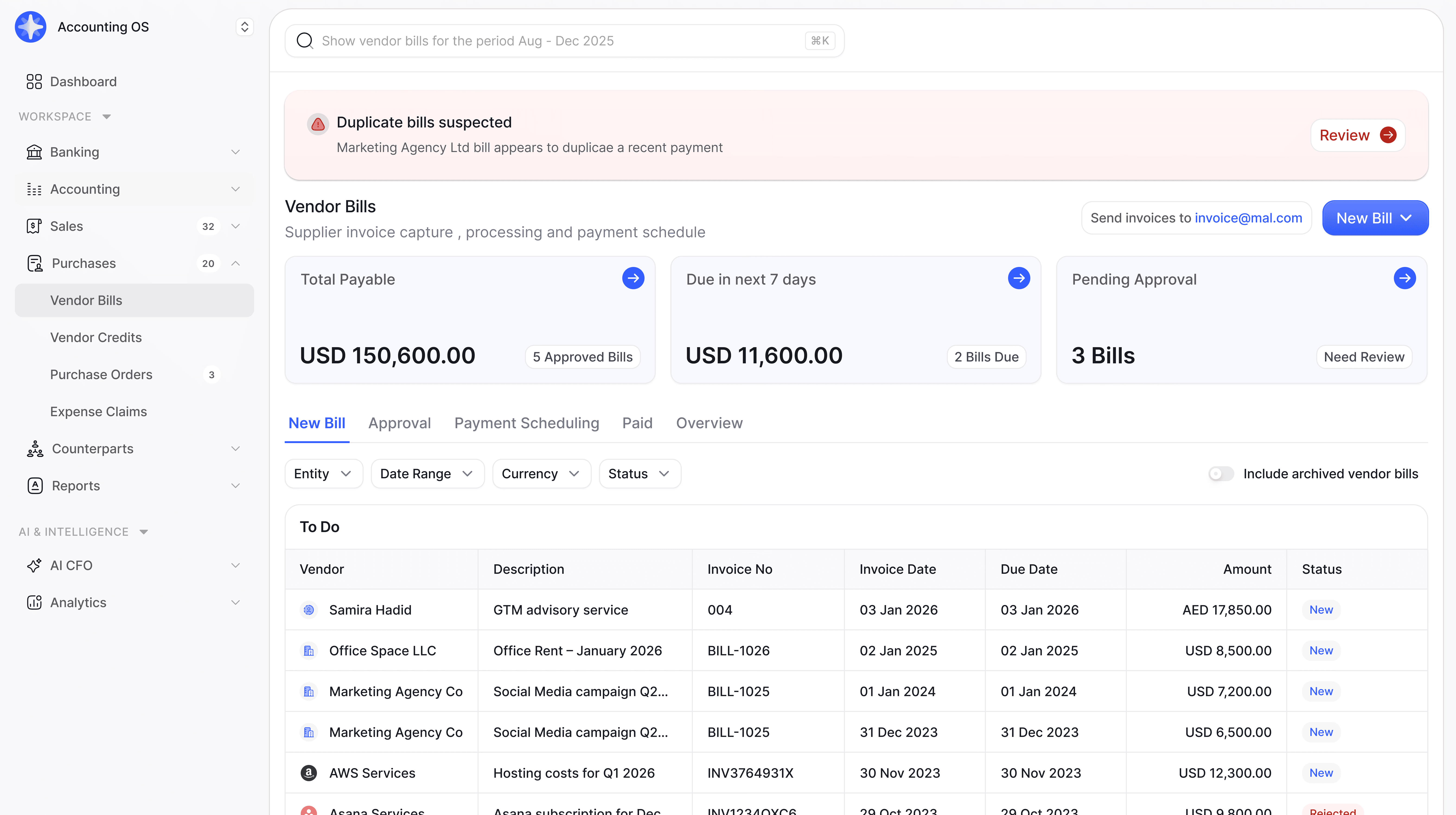Click the AI CFO sparkle icon
This screenshot has height=815, width=1456.
(x=34, y=565)
